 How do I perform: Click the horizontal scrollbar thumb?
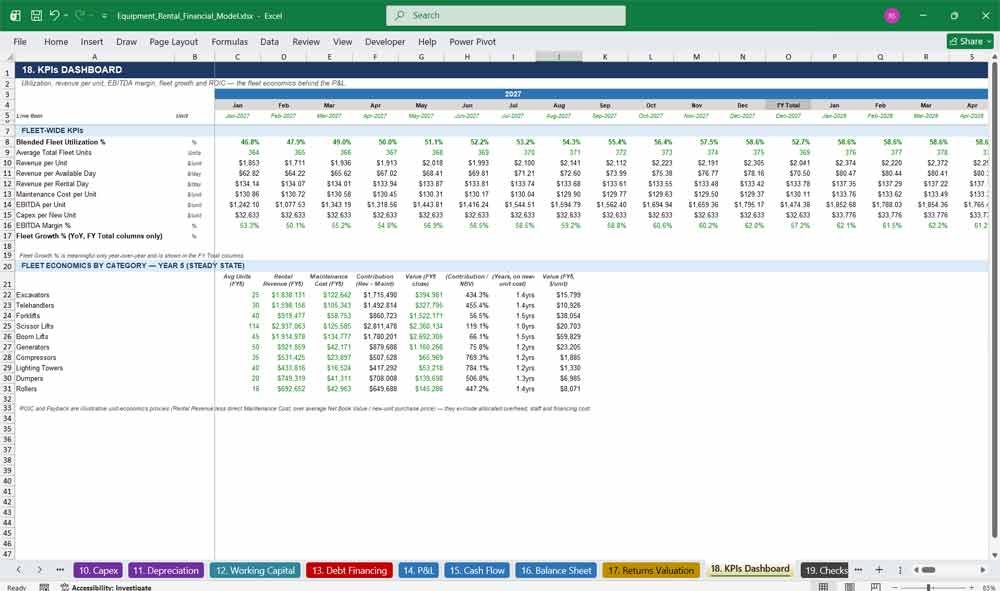(929, 570)
